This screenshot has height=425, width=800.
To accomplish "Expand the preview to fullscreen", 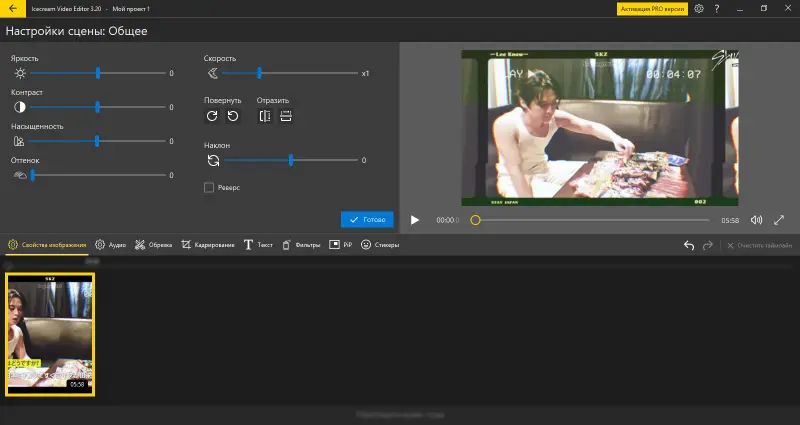I will [779, 220].
